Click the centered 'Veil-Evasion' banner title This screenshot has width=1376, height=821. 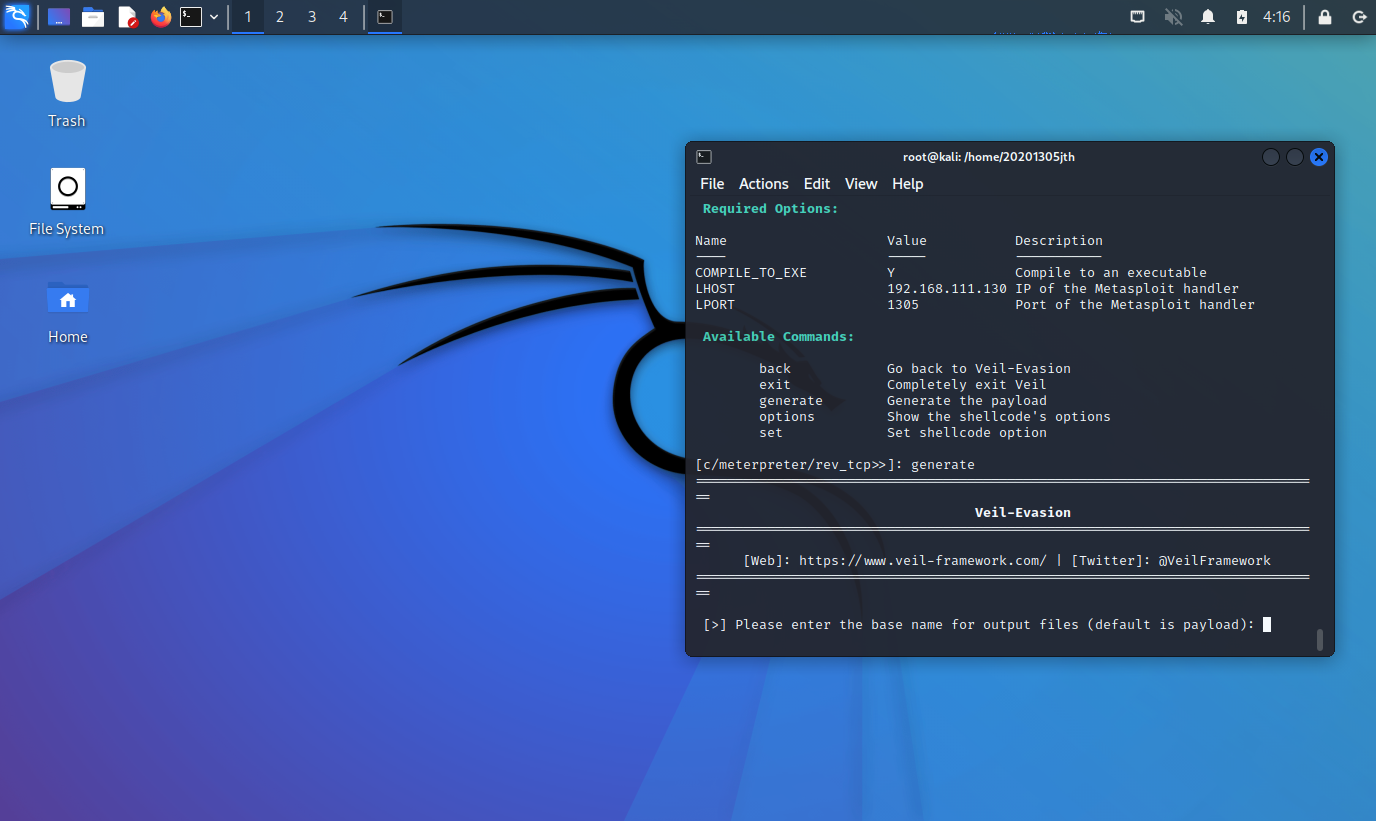(1023, 513)
